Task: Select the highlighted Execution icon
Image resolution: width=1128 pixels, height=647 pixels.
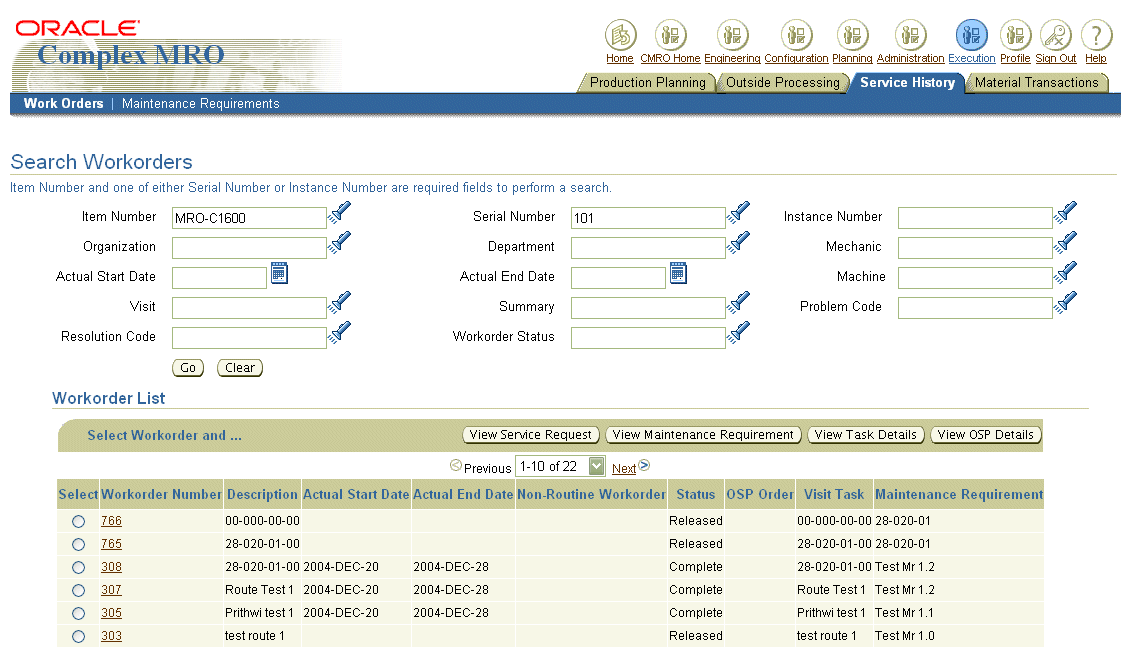Action: pyautogui.click(x=971, y=35)
